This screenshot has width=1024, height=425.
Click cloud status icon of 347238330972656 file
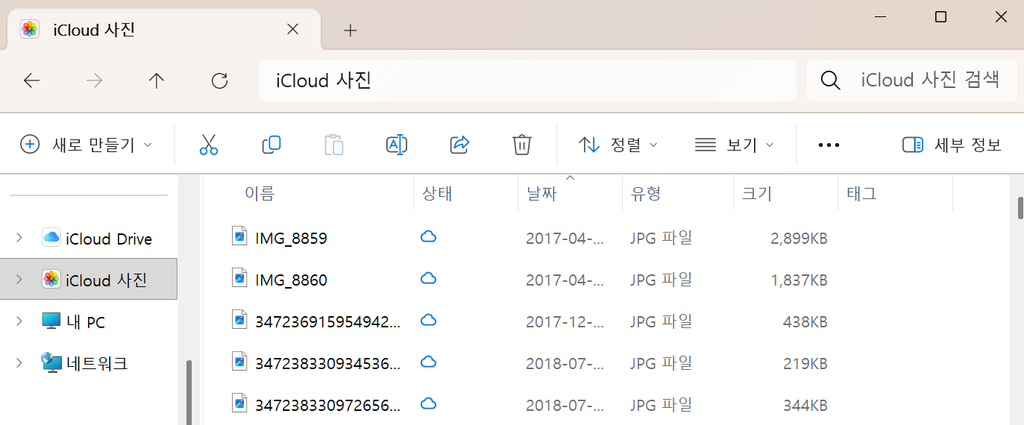pos(428,403)
